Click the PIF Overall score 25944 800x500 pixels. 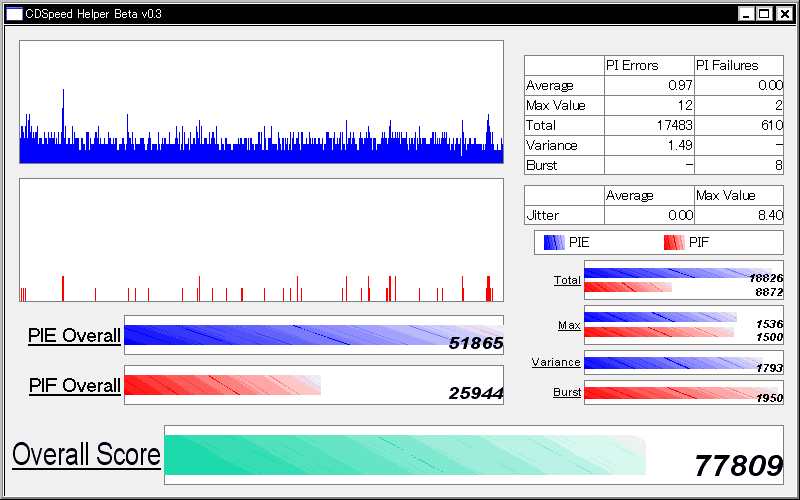476,393
